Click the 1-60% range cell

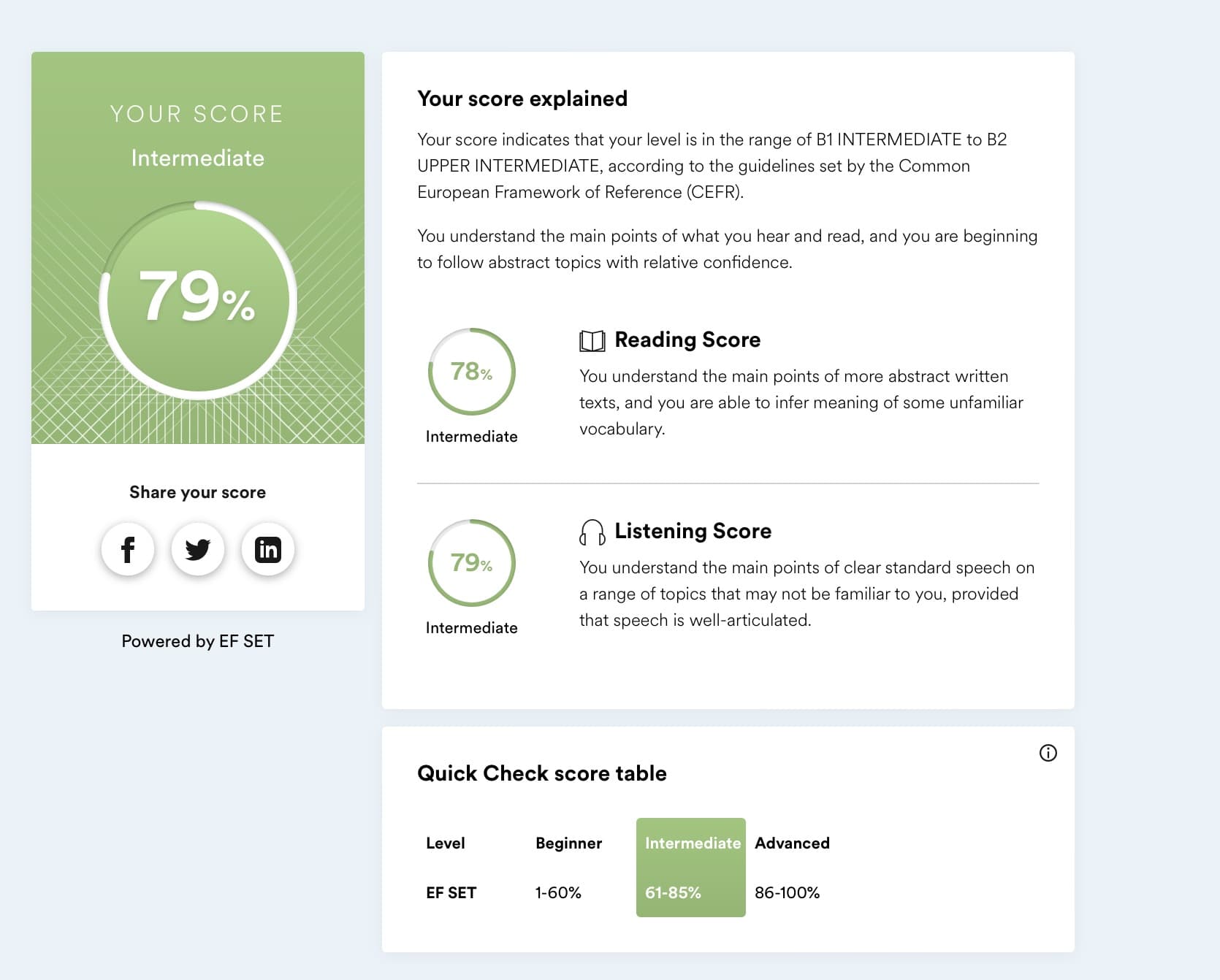(558, 892)
